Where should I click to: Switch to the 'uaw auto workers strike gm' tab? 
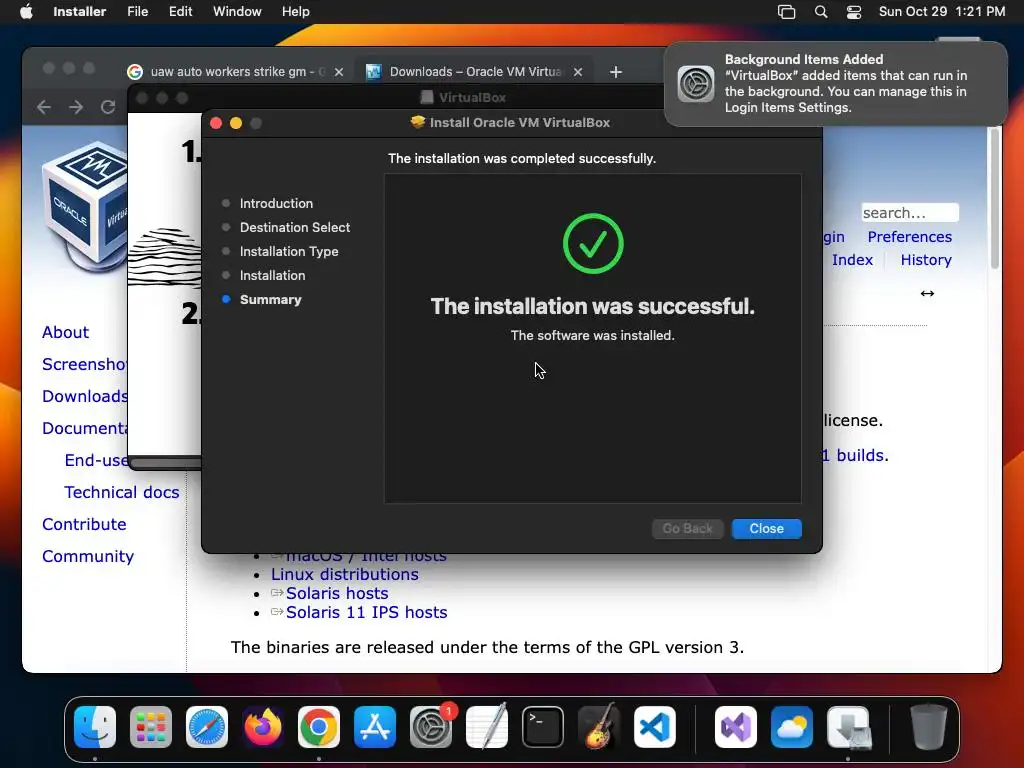click(x=236, y=72)
